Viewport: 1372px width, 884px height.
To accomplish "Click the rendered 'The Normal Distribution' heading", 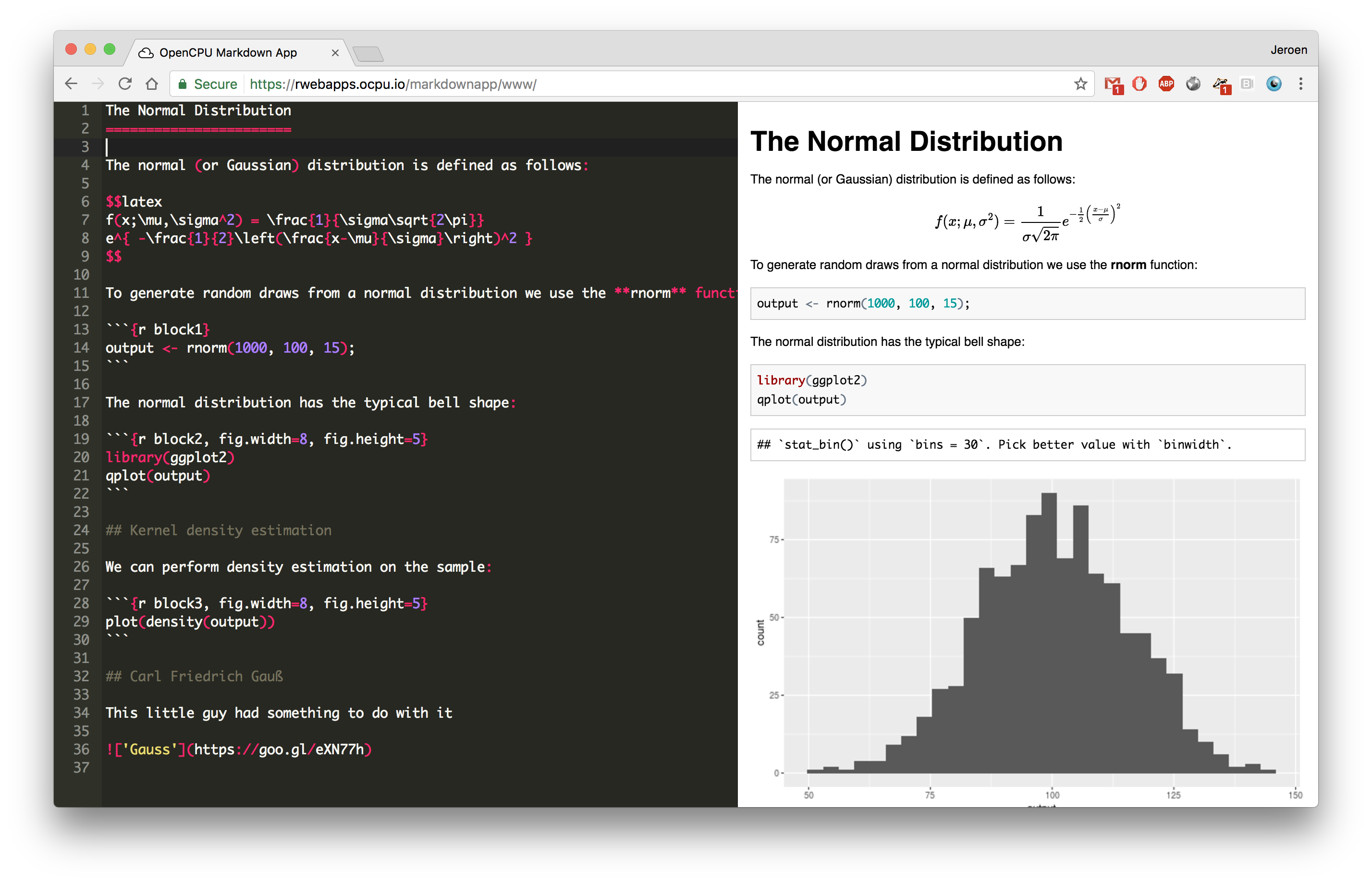I will pos(906,141).
